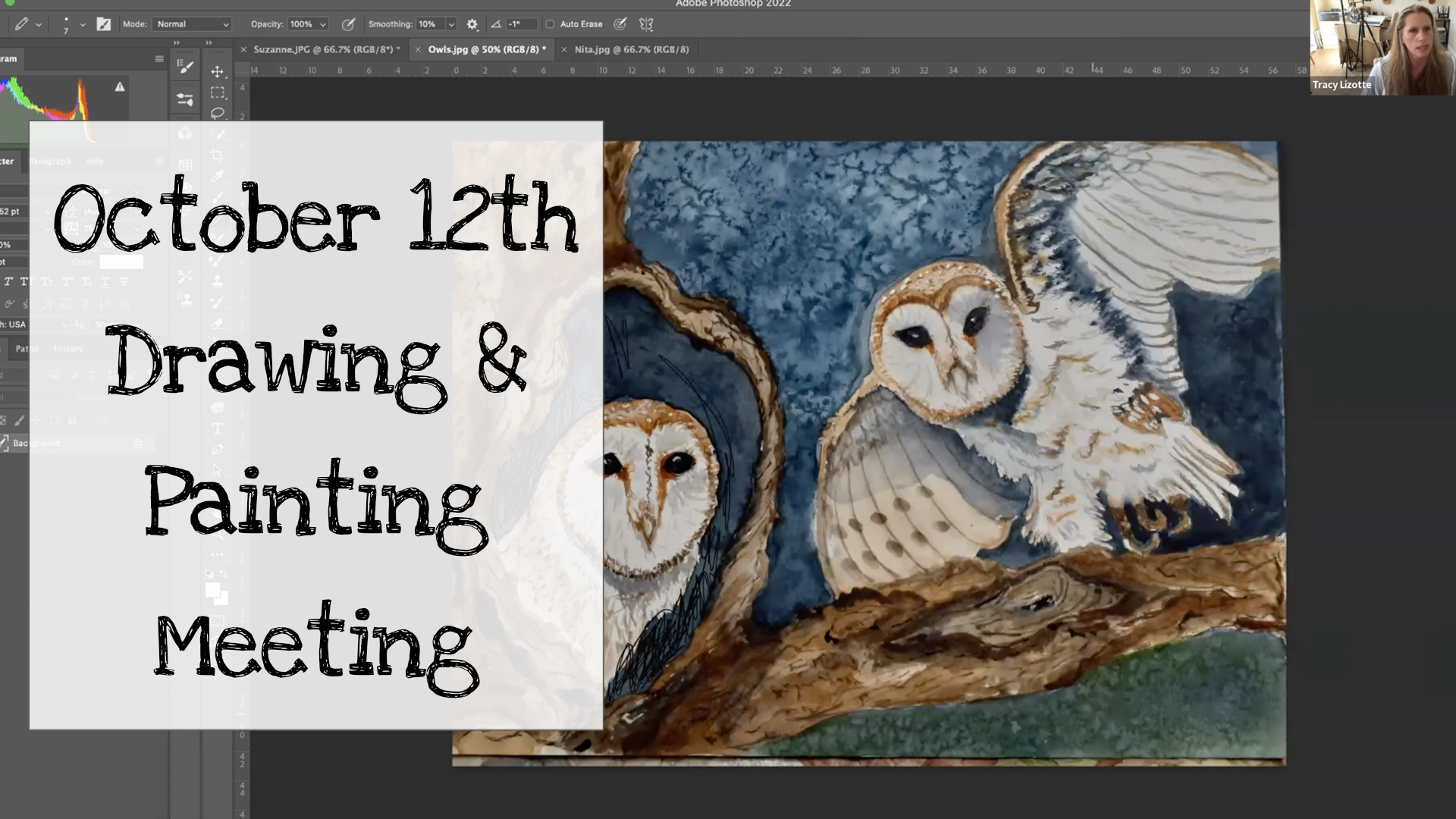The image size is (1456, 819).
Task: Click the lock image pixels brush icon
Action: coord(20,420)
